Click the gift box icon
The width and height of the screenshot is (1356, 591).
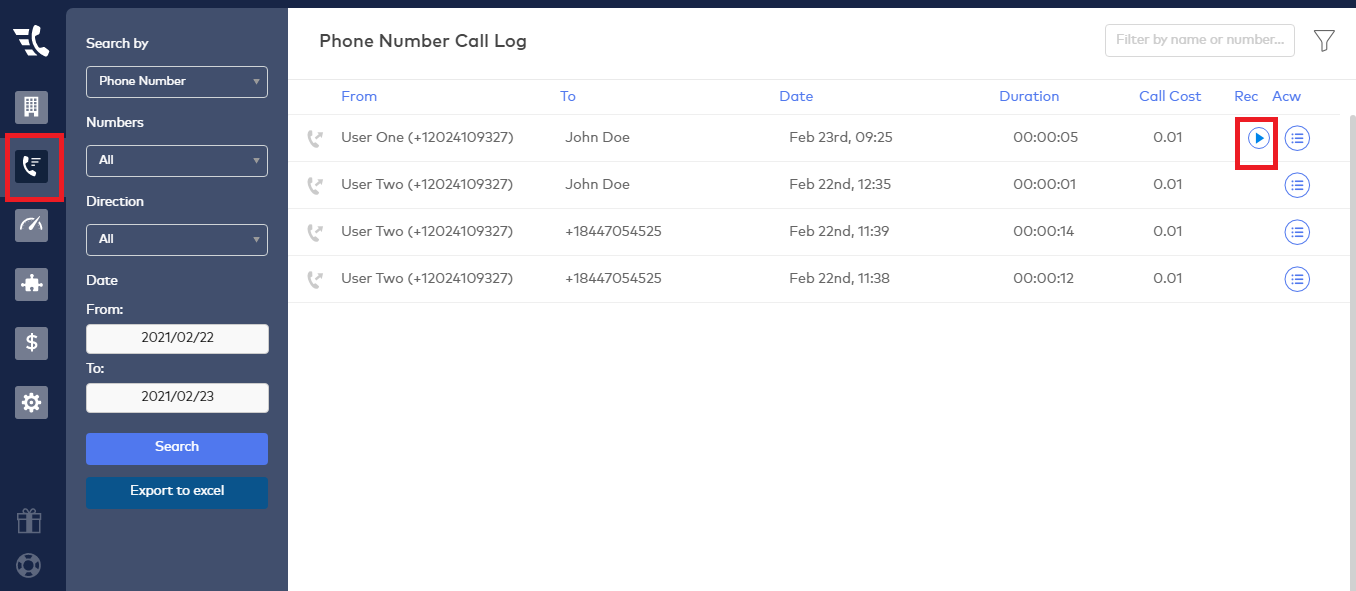pos(30,521)
